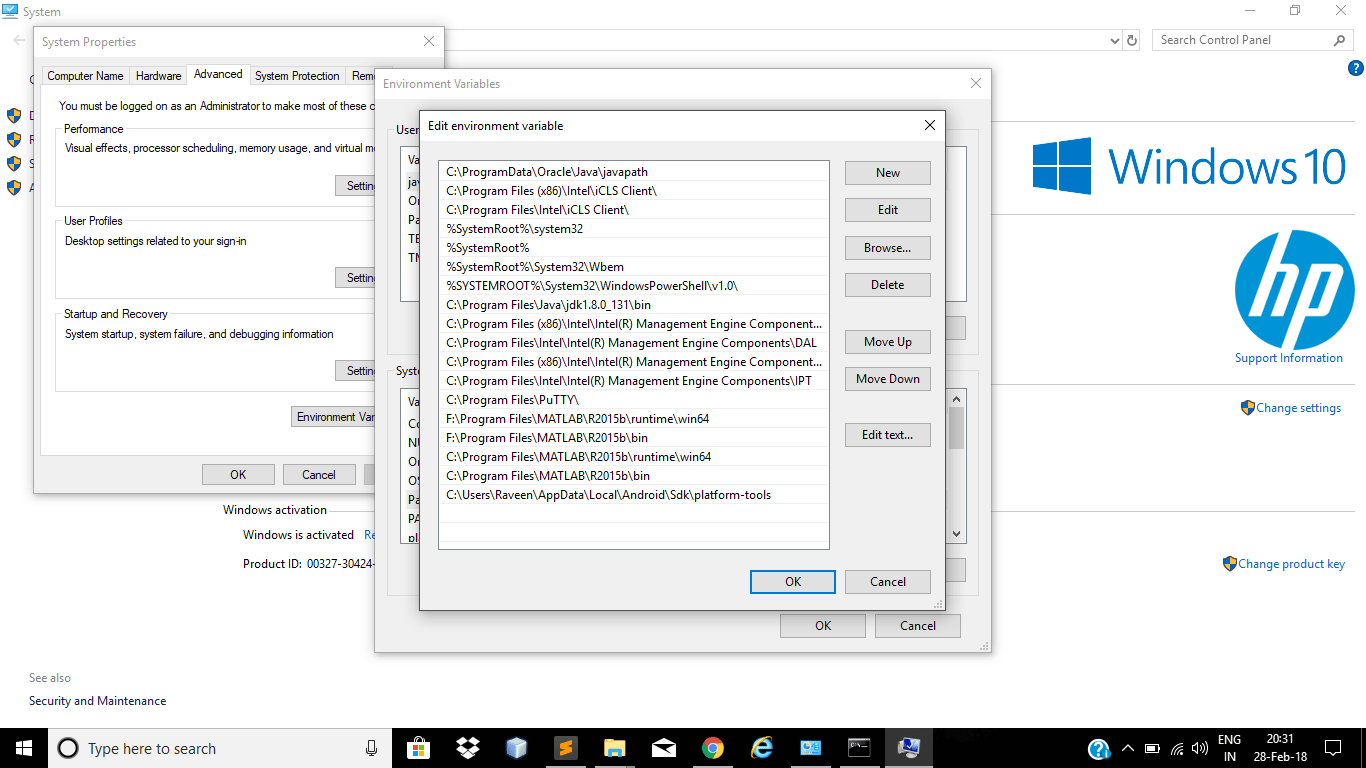Viewport: 1366px width, 768px height.
Task: Open Control Panel help question mark icon
Action: click(x=1356, y=68)
